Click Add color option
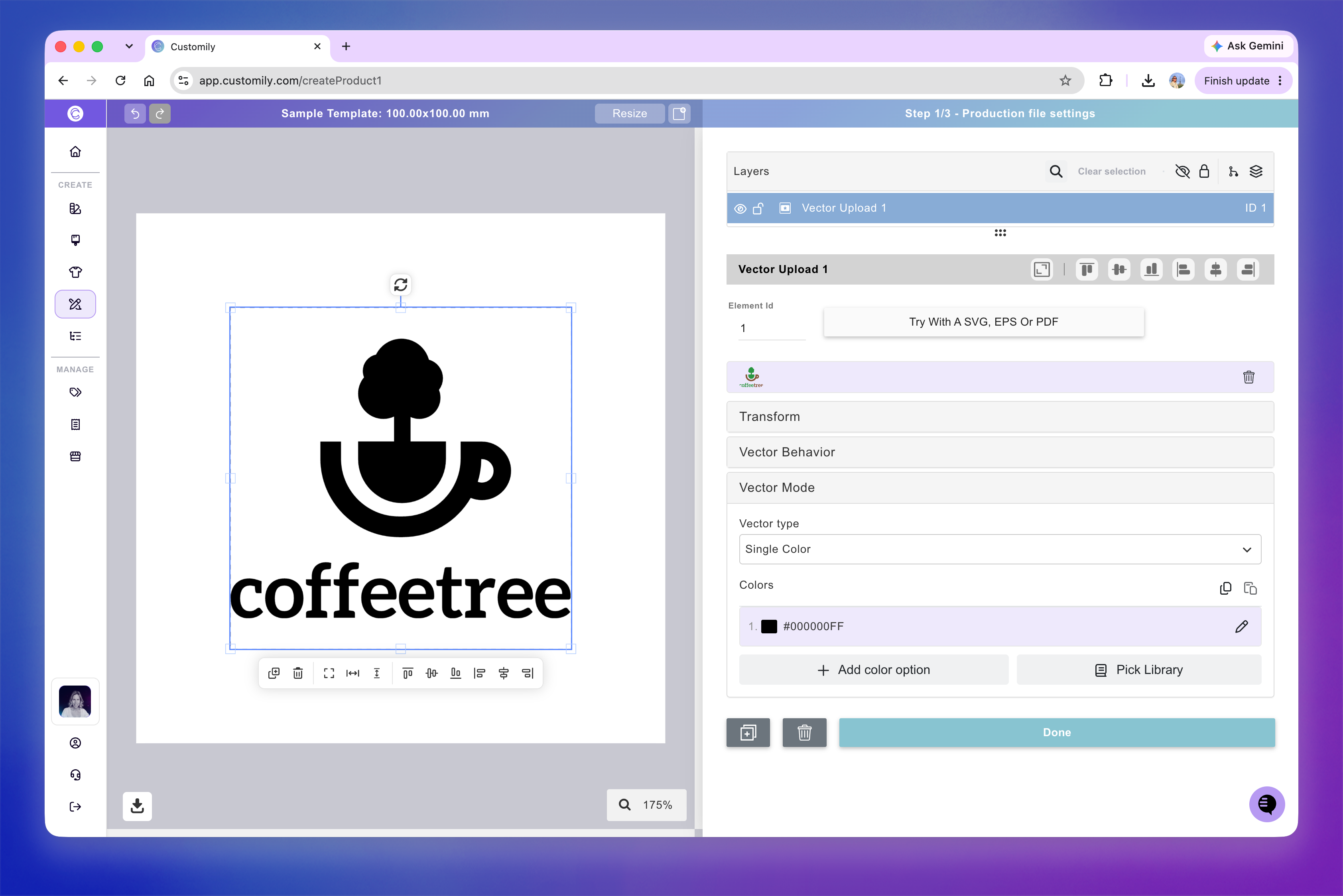This screenshot has width=1343, height=896. (x=874, y=670)
